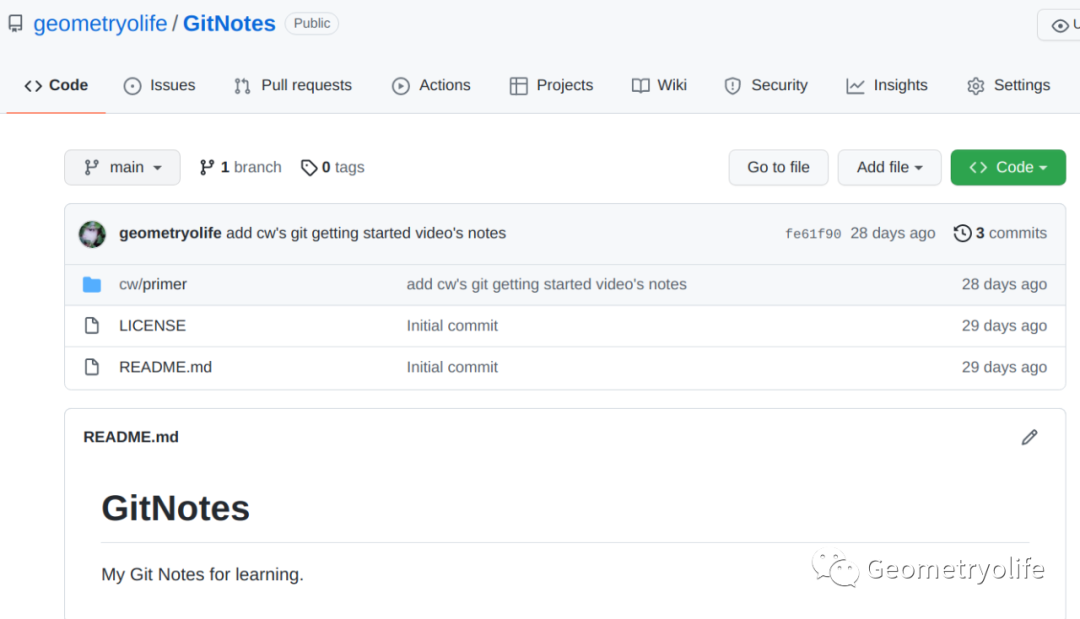The image size is (1080, 619).
Task: Open the Pull requests tab
Action: [x=293, y=86]
